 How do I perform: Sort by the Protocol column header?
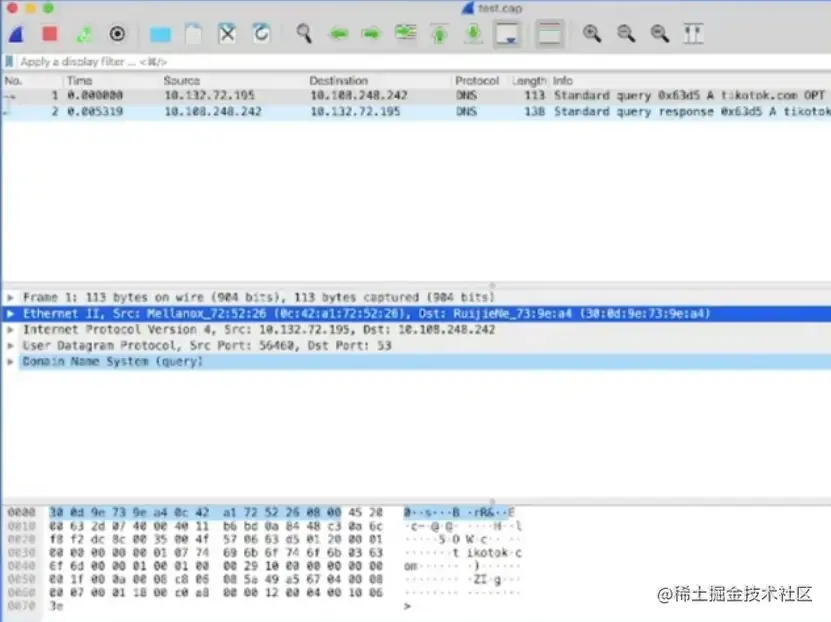(x=480, y=81)
